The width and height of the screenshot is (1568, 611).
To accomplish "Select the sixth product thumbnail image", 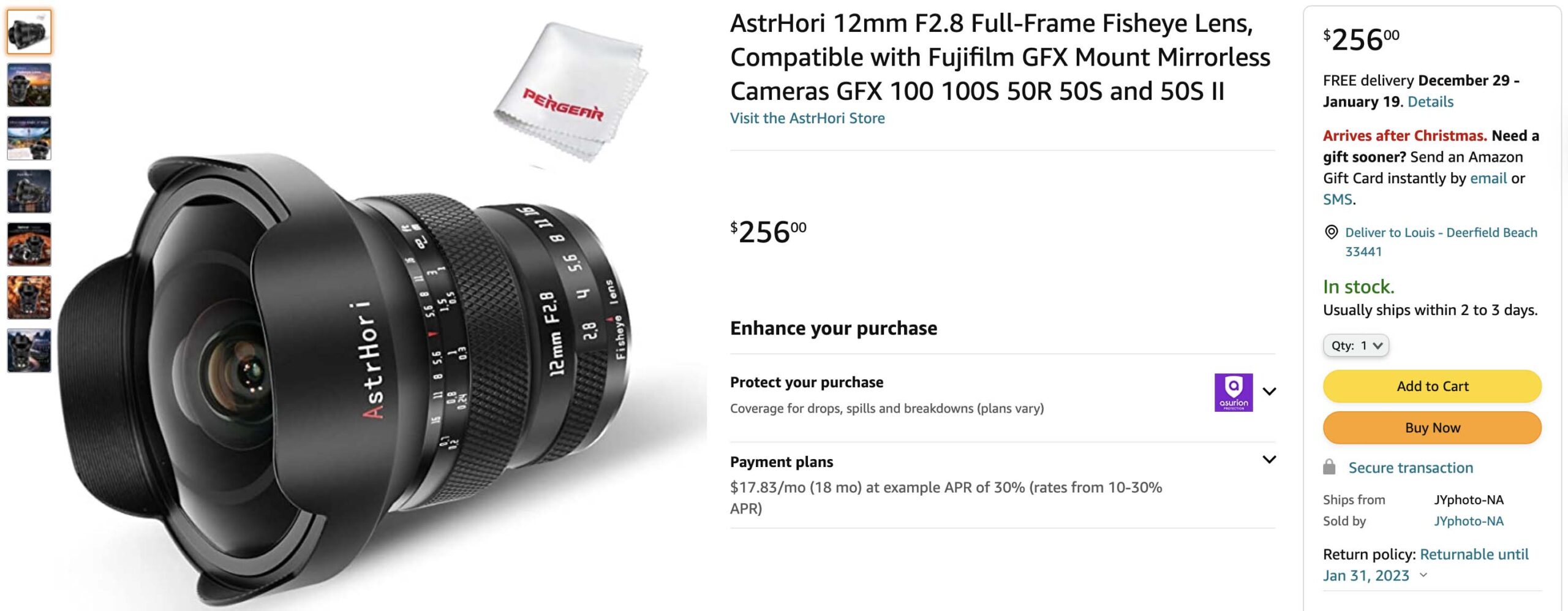I will pos(29,298).
